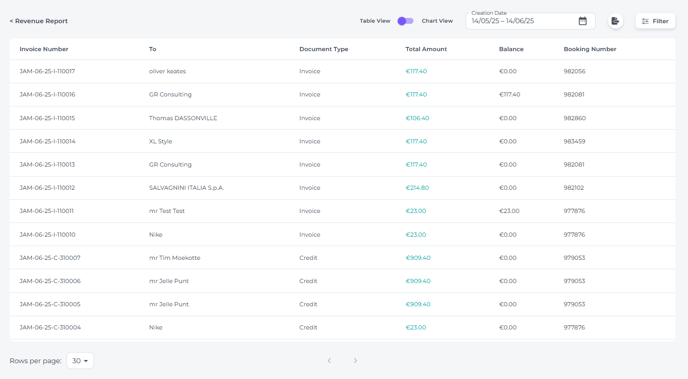Expand the Rows per page dropdown

80,361
